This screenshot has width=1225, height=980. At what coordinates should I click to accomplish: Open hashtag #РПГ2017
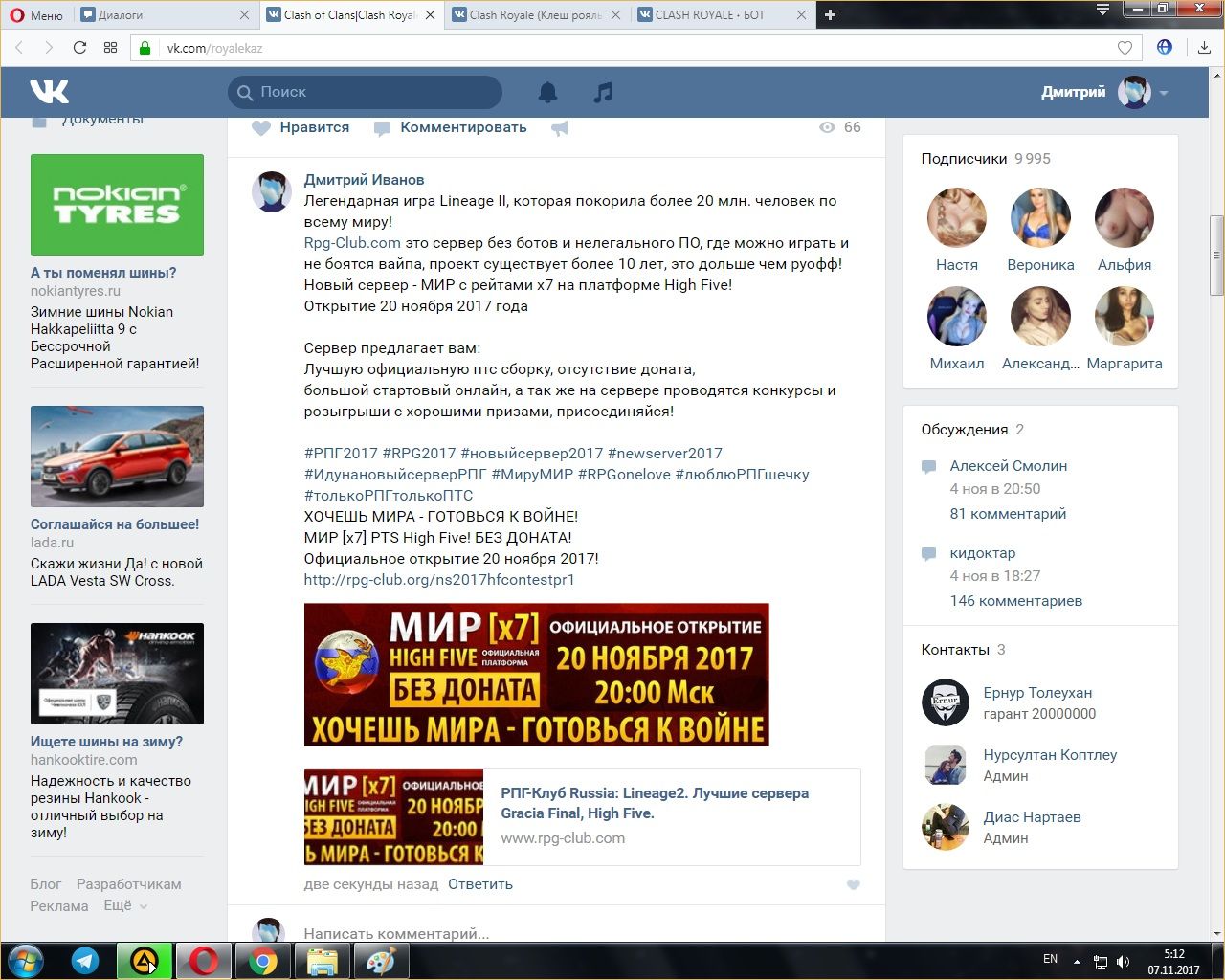(x=341, y=454)
